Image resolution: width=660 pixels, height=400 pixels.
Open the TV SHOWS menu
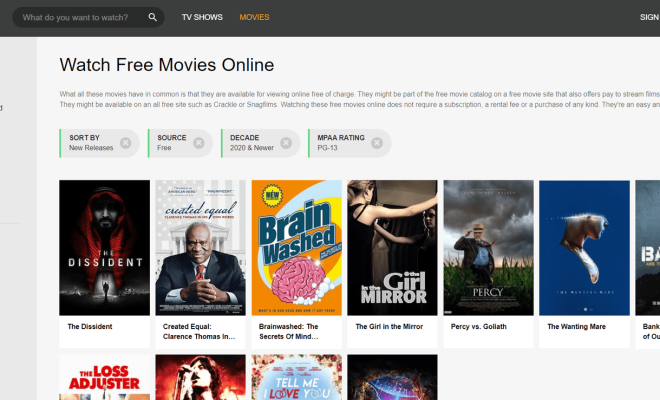[202, 17]
